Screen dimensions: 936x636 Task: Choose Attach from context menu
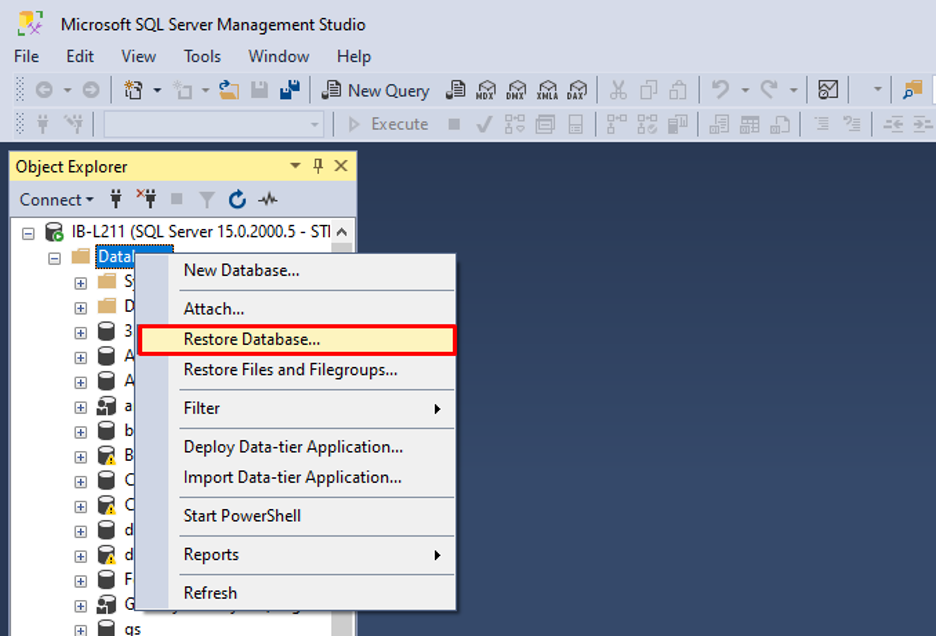coord(296,309)
